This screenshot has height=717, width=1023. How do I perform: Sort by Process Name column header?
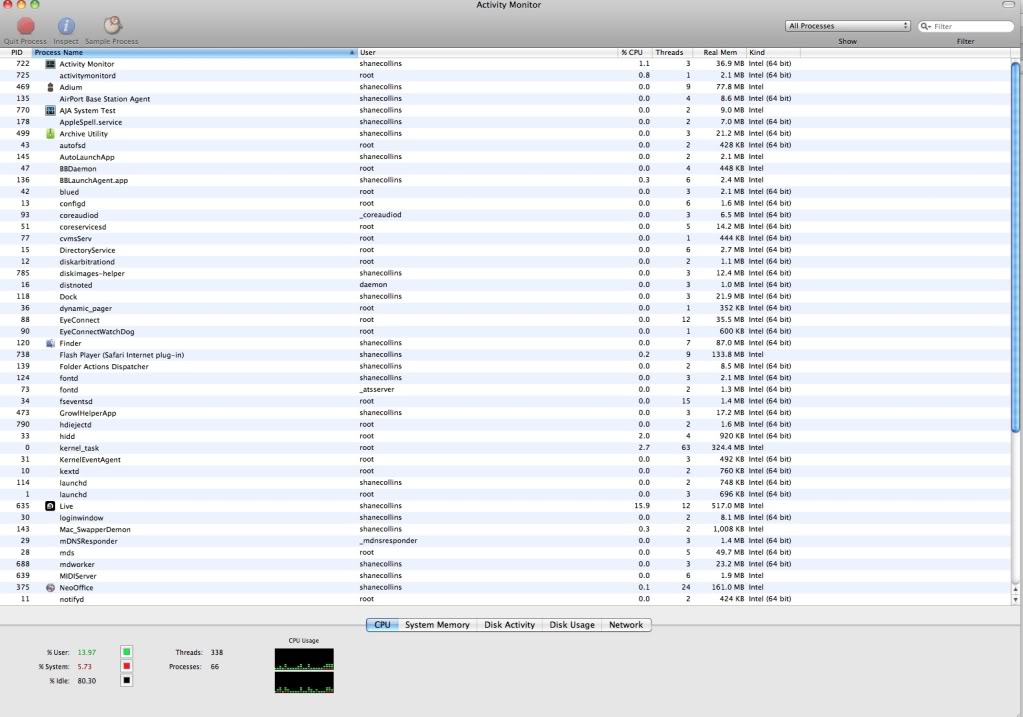point(194,52)
